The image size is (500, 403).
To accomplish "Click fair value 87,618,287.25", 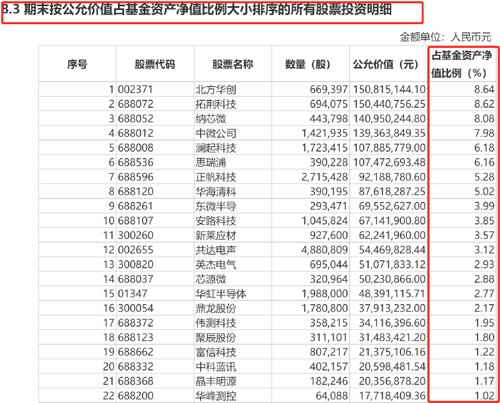I will [392, 191].
